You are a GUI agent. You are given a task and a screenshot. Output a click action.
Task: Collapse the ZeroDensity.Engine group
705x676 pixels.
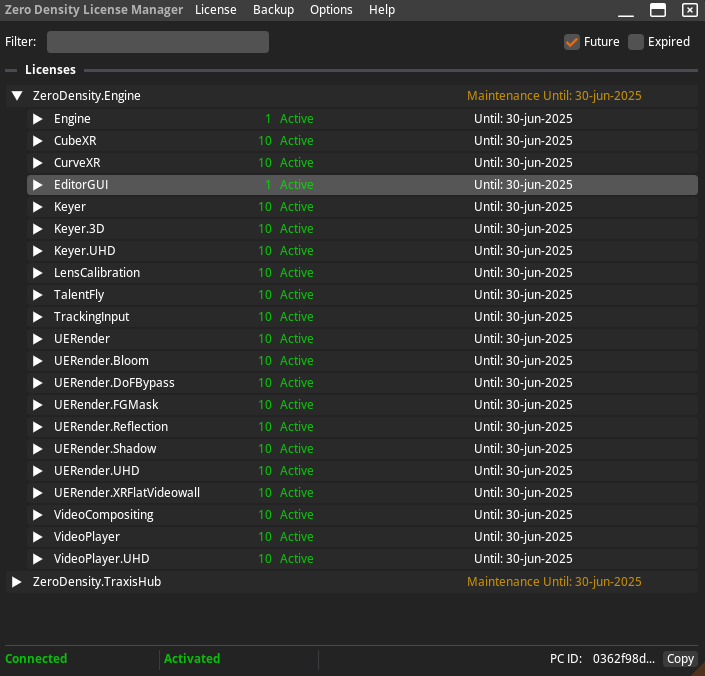(x=17, y=96)
